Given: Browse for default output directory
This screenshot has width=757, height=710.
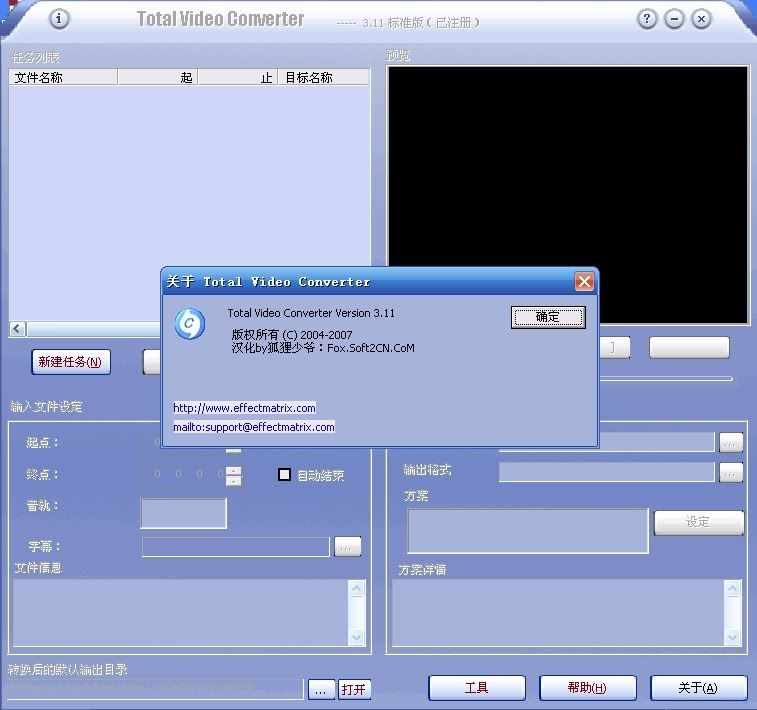Looking at the screenshot, I should (x=321, y=689).
